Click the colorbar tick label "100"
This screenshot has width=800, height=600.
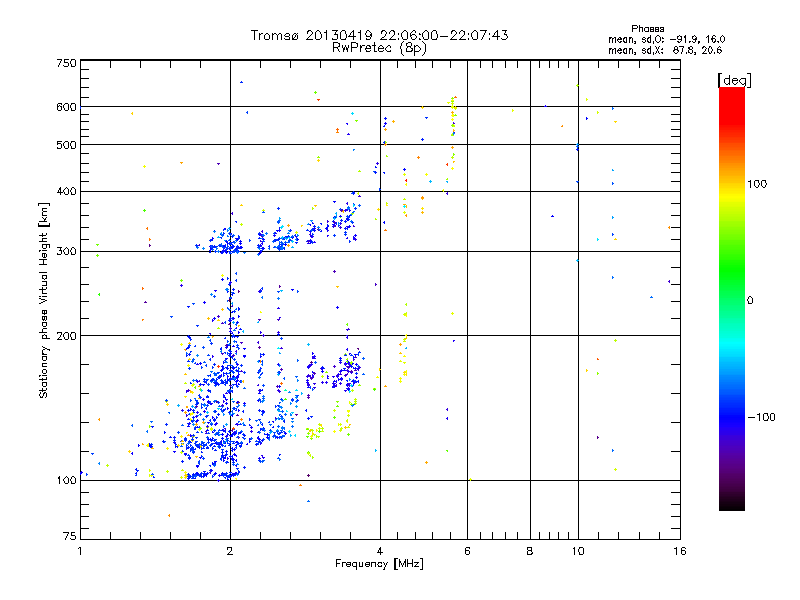[x=757, y=184]
